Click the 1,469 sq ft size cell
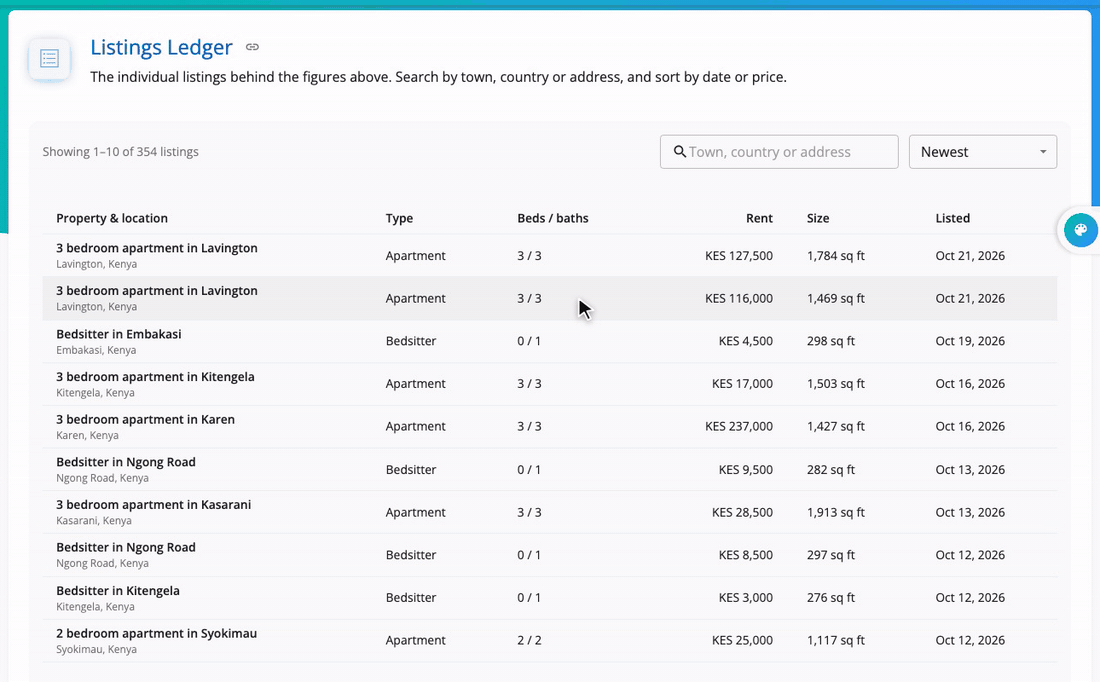This screenshot has height=682, width=1100. (836, 298)
